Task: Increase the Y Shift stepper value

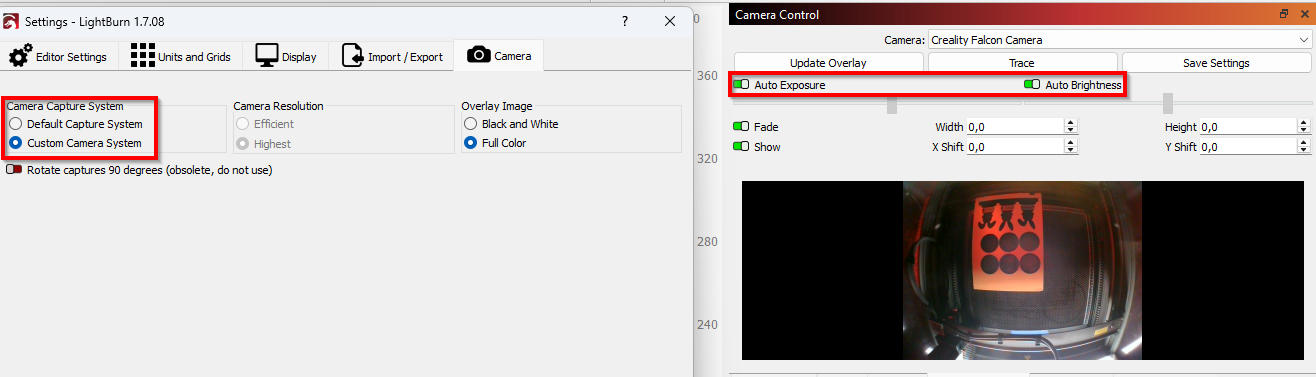Action: tap(1304, 143)
